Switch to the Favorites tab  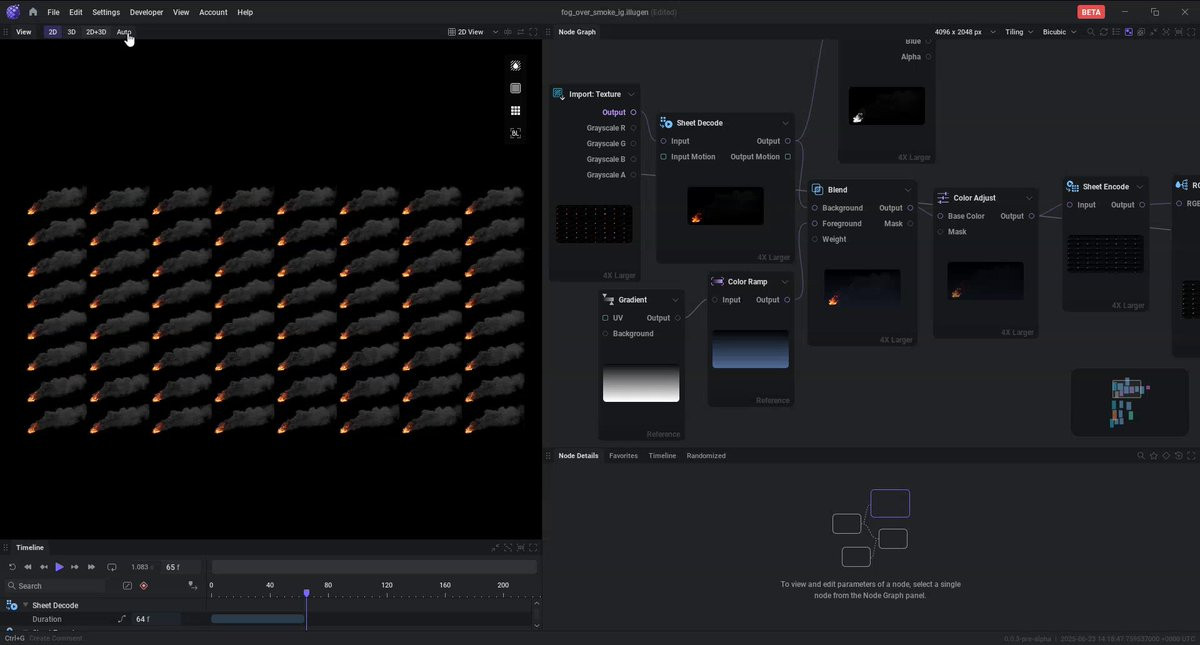point(623,456)
